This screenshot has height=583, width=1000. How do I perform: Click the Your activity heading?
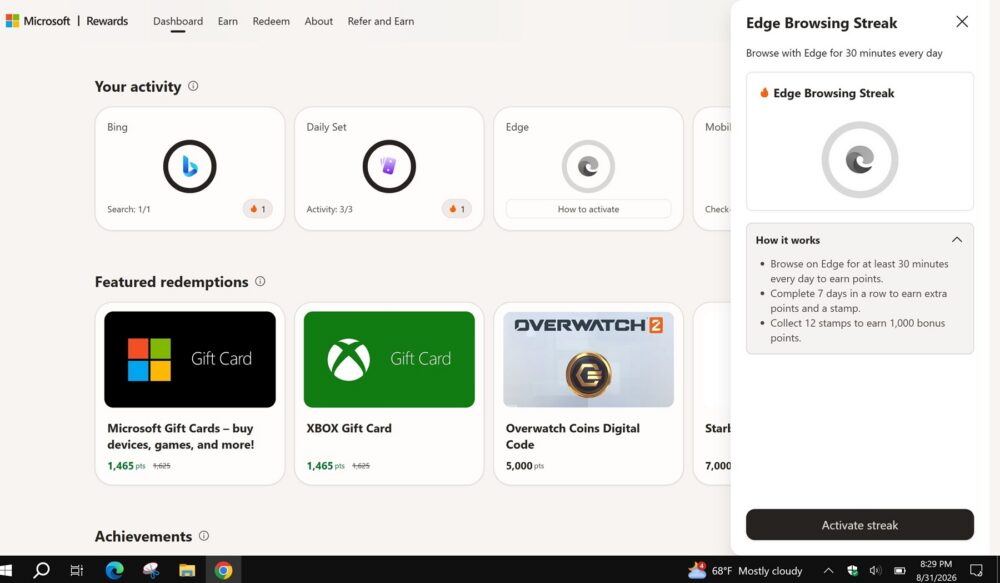[x=138, y=86]
